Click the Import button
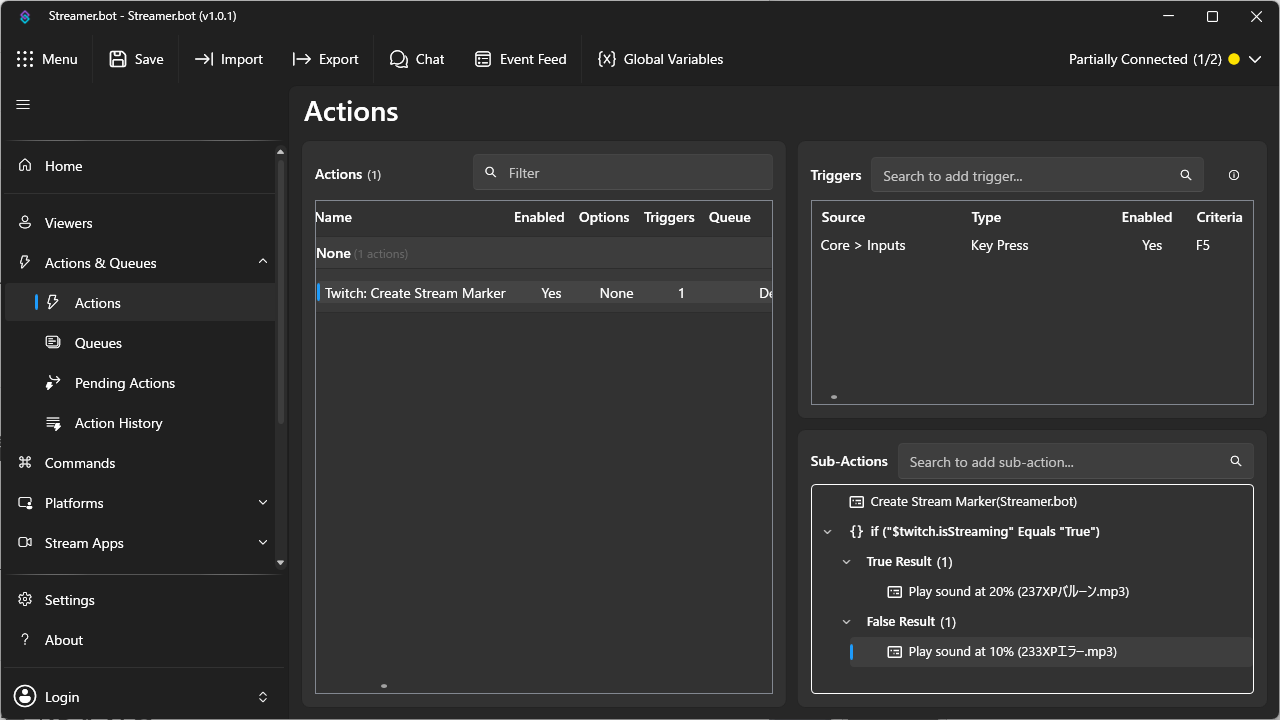Image resolution: width=1280 pixels, height=720 pixels. pos(228,59)
